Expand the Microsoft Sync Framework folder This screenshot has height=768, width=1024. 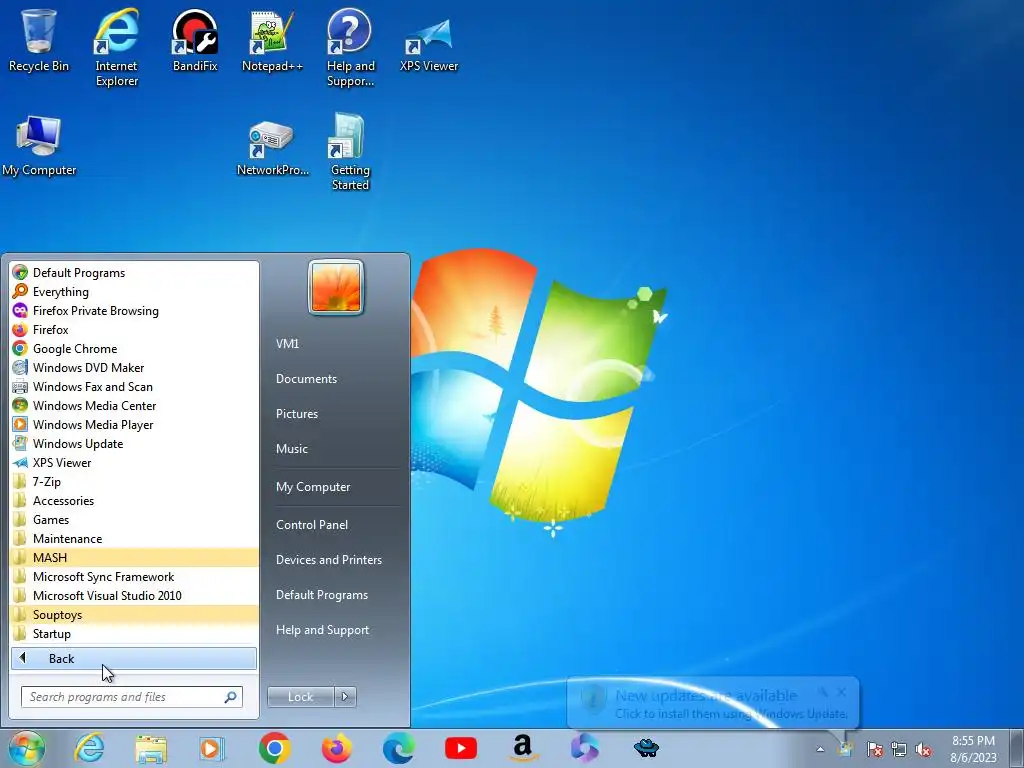(x=135, y=576)
